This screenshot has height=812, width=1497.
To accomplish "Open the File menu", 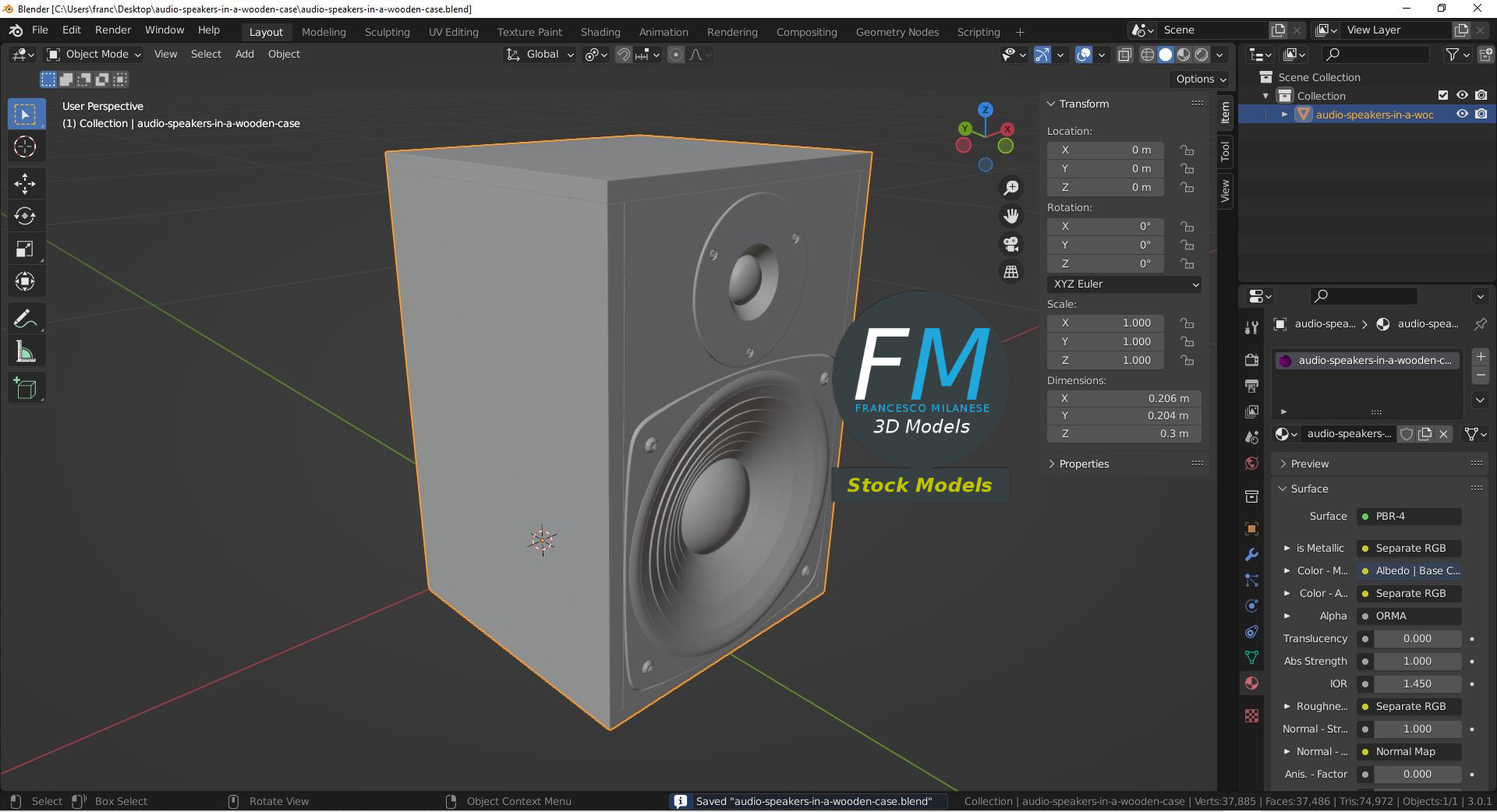I will [40, 30].
